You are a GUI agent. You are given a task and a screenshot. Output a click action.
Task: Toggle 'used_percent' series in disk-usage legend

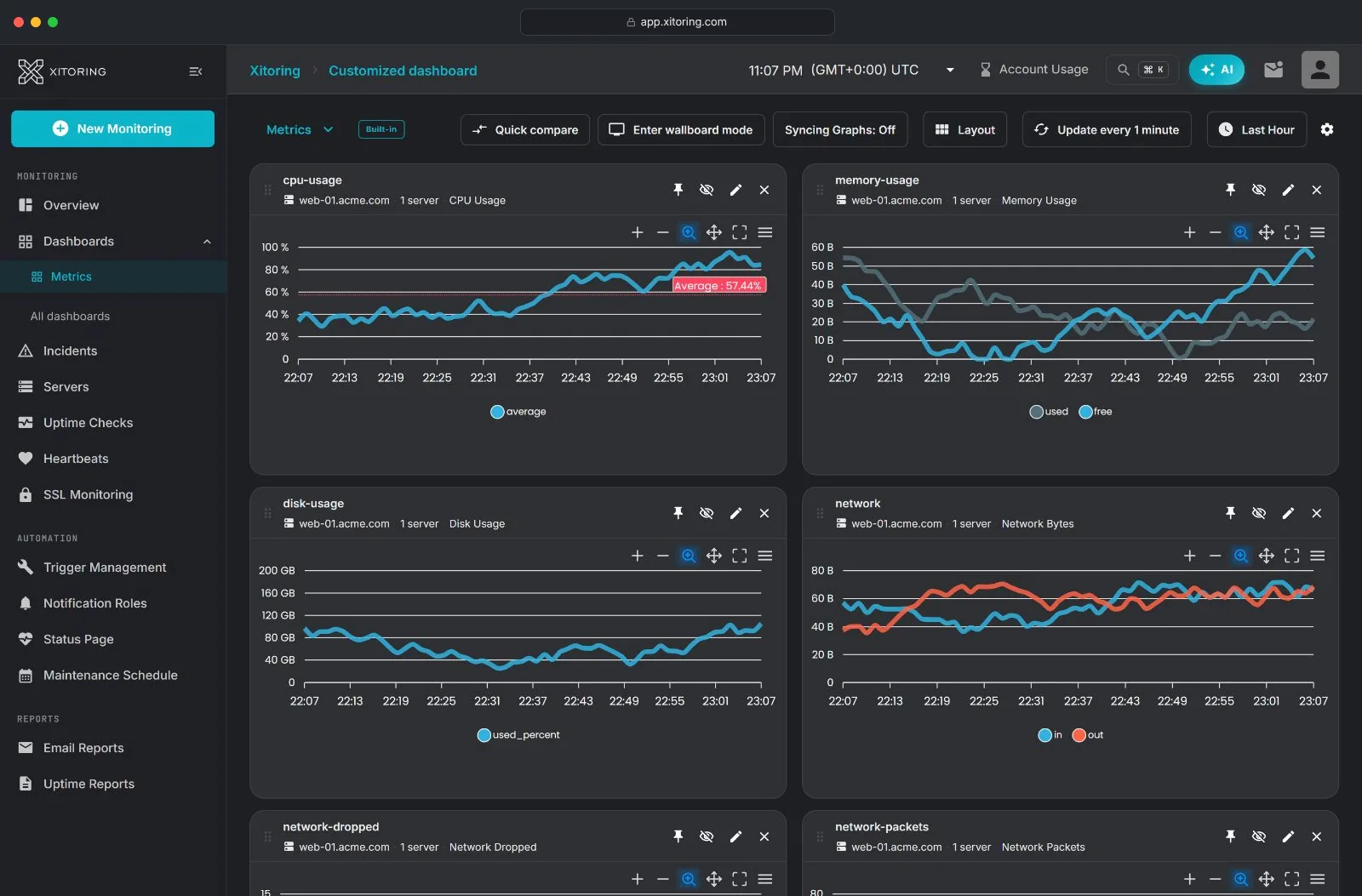[x=518, y=735]
